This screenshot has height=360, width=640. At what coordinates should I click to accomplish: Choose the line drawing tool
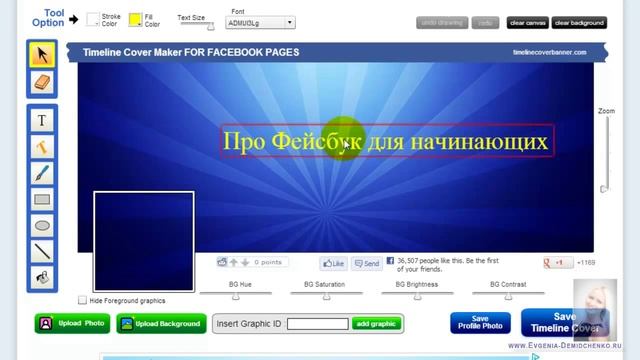[x=42, y=251]
